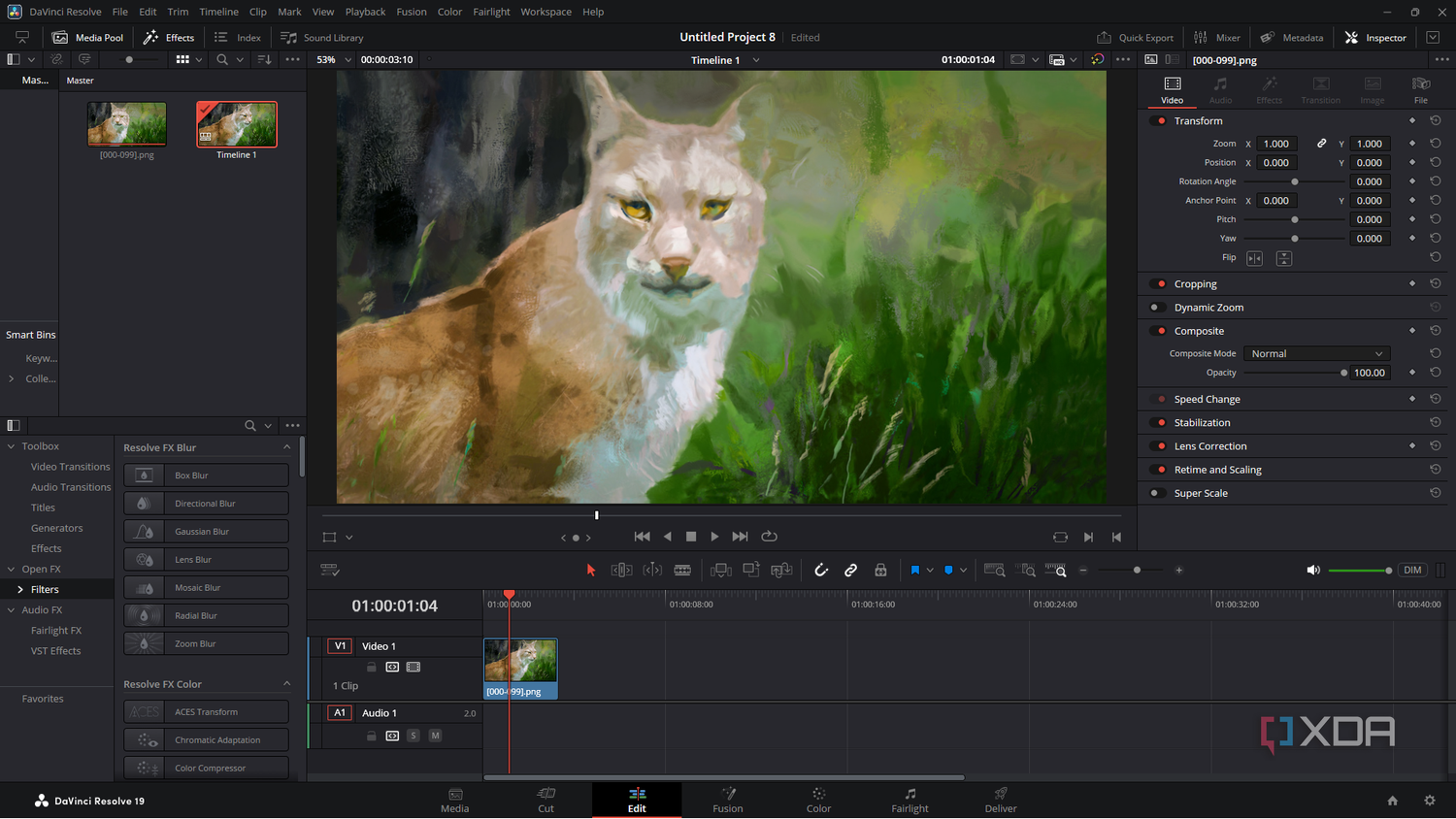Click the loop playback icon
Image resolution: width=1456 pixels, height=819 pixels.
(770, 537)
